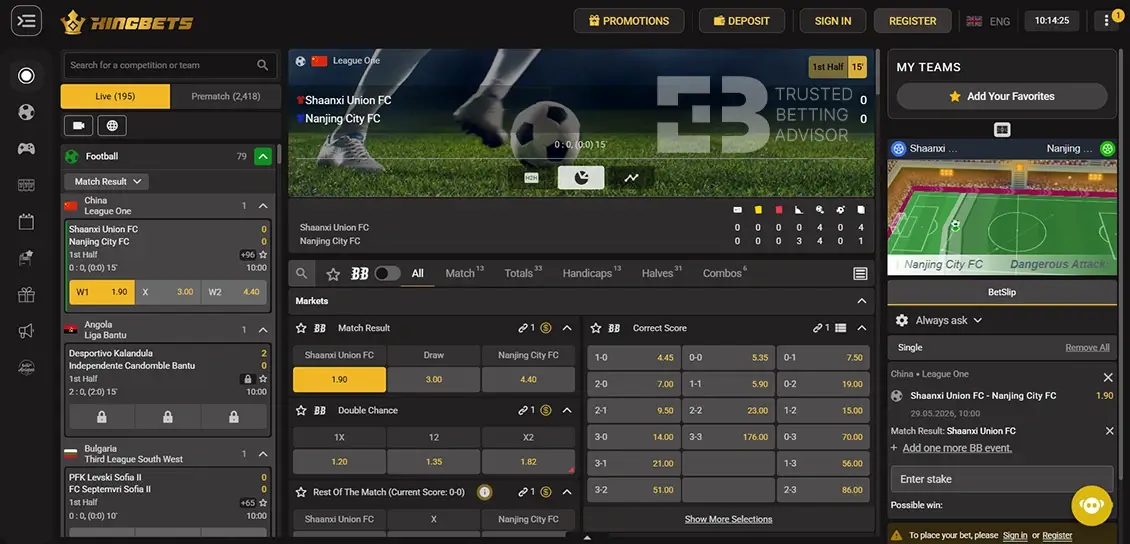Image resolution: width=1130 pixels, height=544 pixels.
Task: Open the live events sidebar icon
Action: click(x=26, y=76)
